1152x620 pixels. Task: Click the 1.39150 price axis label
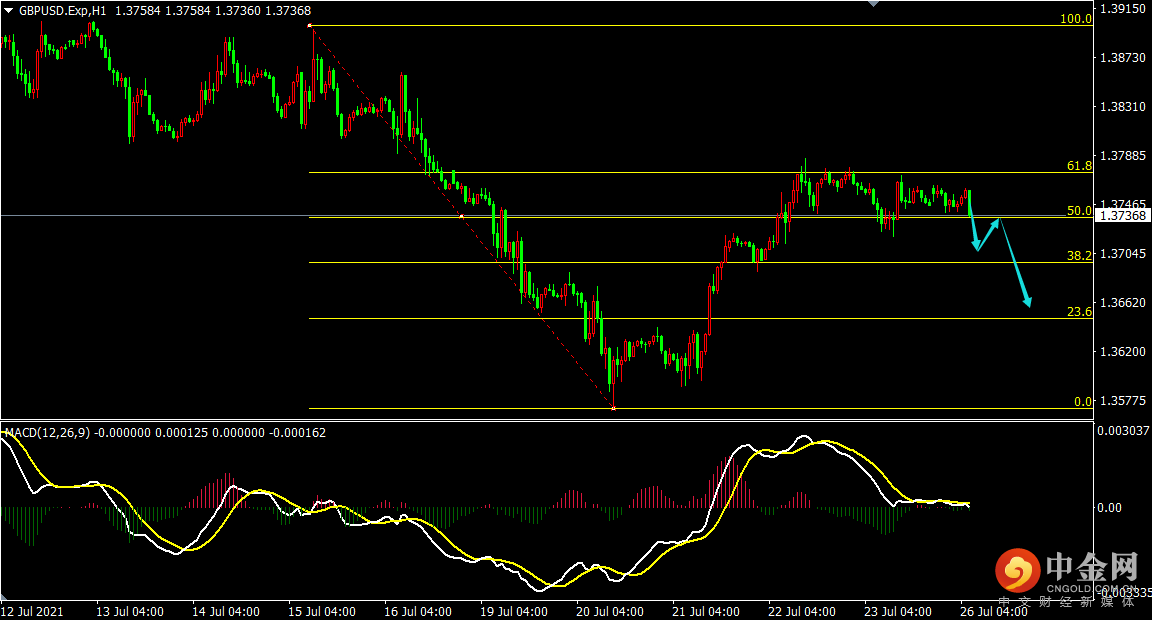(1123, 9)
